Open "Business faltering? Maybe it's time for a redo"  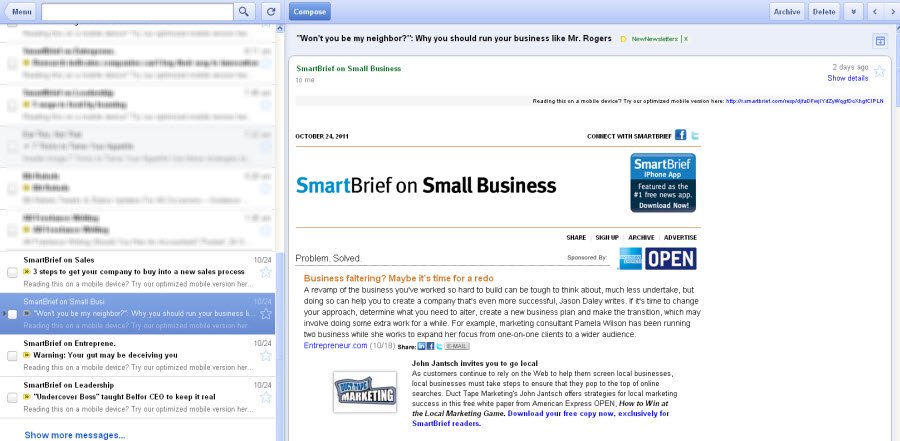point(398,278)
